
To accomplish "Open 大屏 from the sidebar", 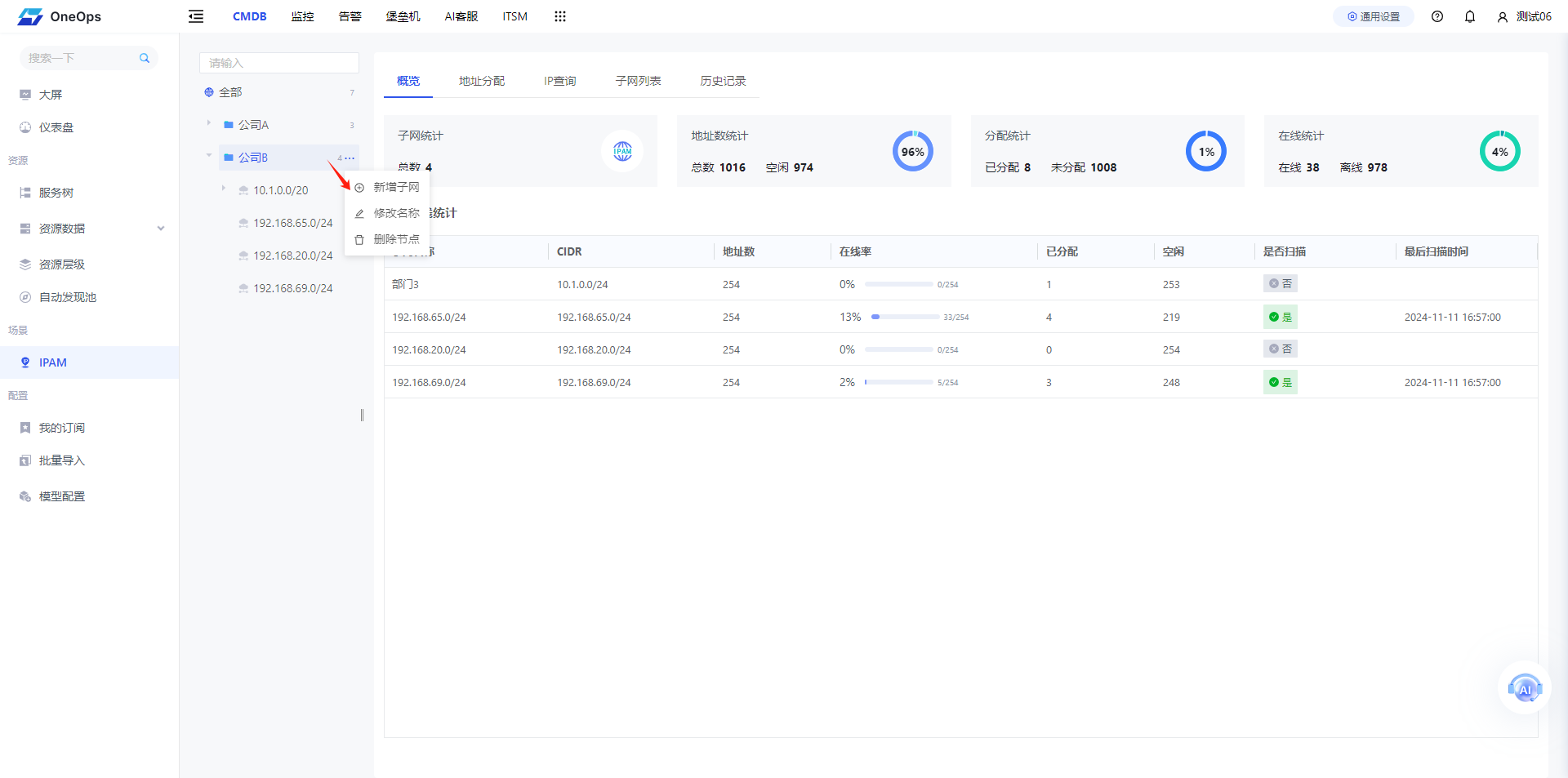I will [x=51, y=95].
